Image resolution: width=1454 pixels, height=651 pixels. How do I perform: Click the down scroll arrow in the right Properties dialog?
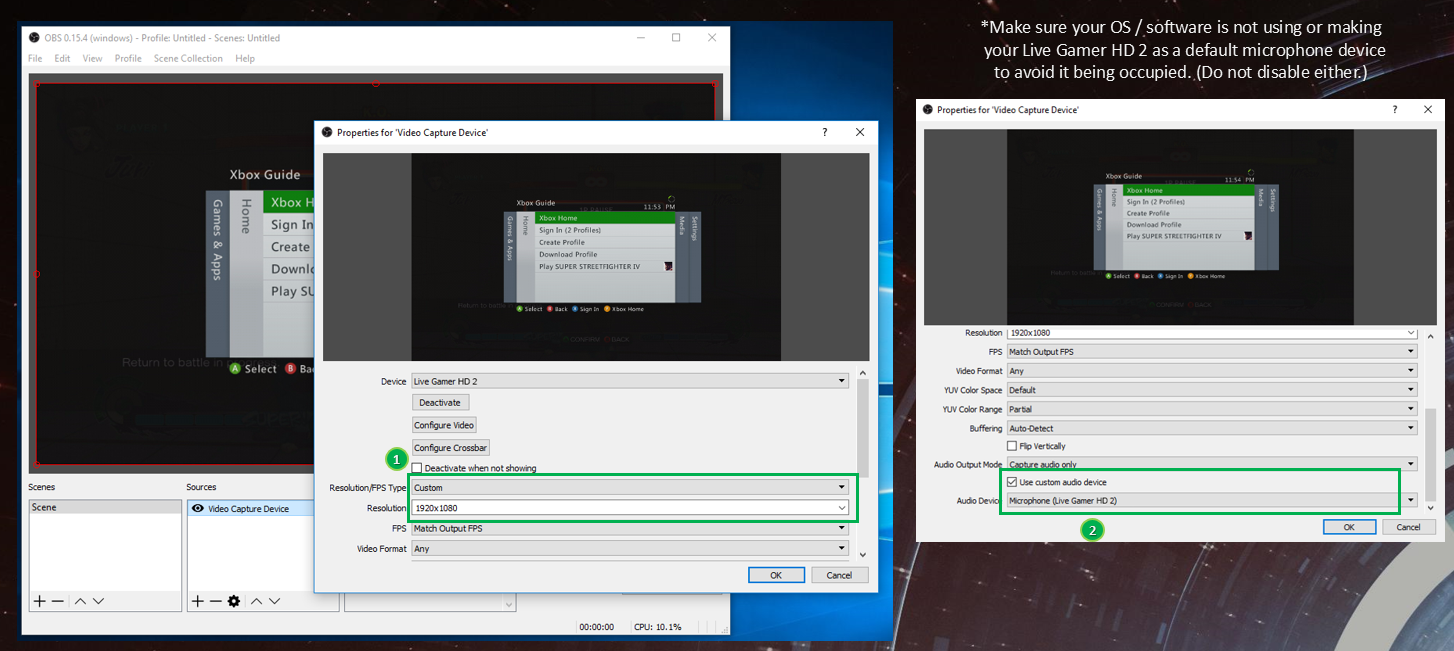tap(1431, 508)
